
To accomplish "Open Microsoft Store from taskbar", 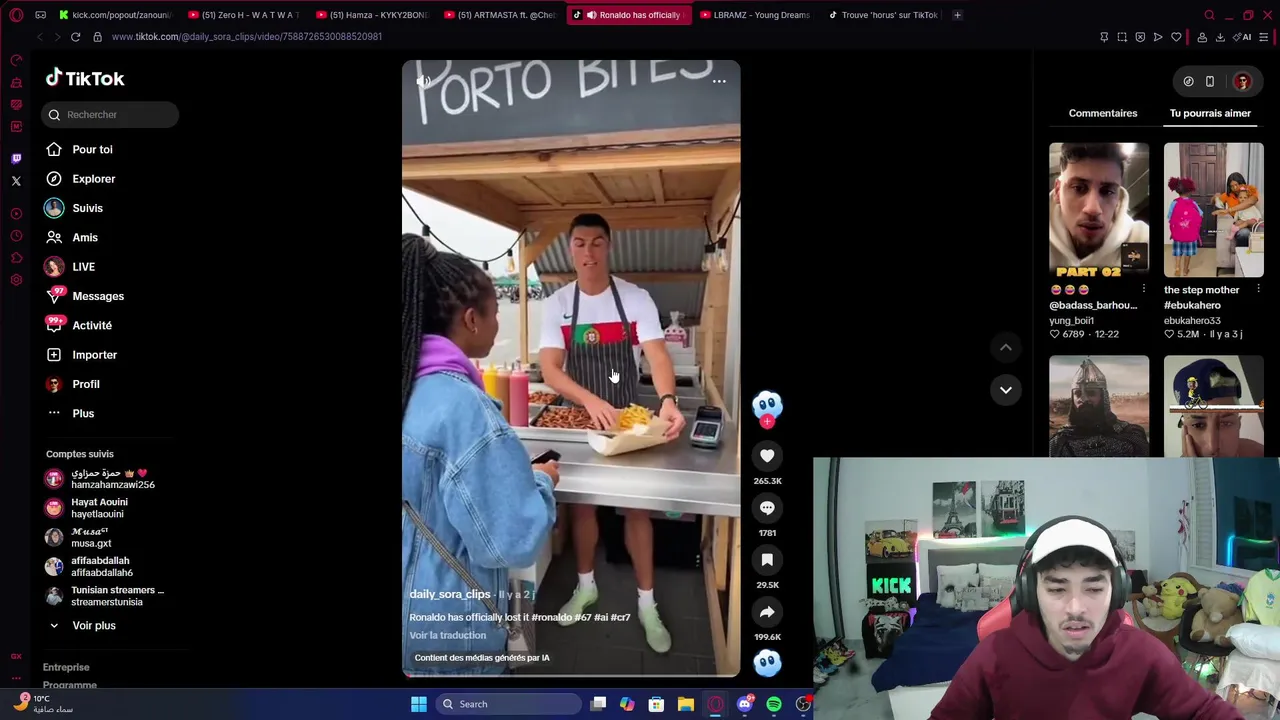I will 656,704.
